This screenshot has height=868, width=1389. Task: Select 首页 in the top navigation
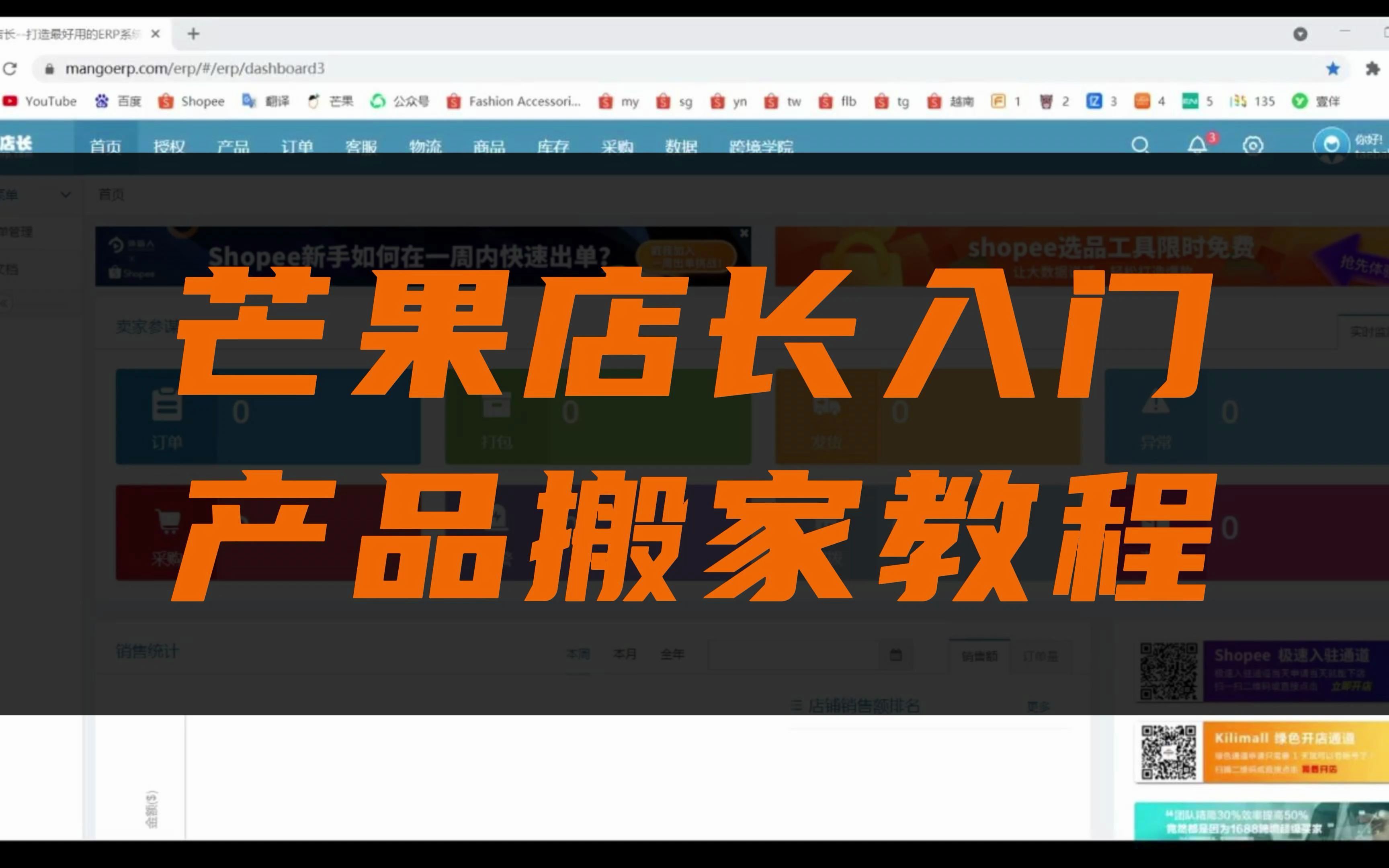click(106, 146)
